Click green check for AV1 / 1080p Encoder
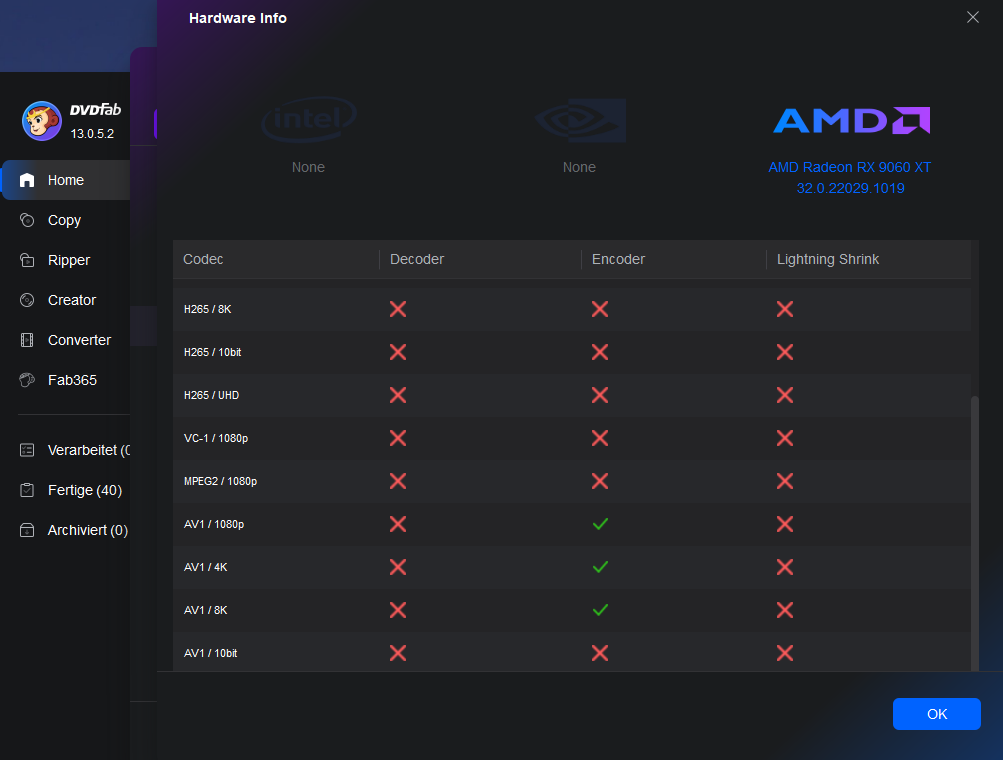1003x760 pixels. [600, 524]
